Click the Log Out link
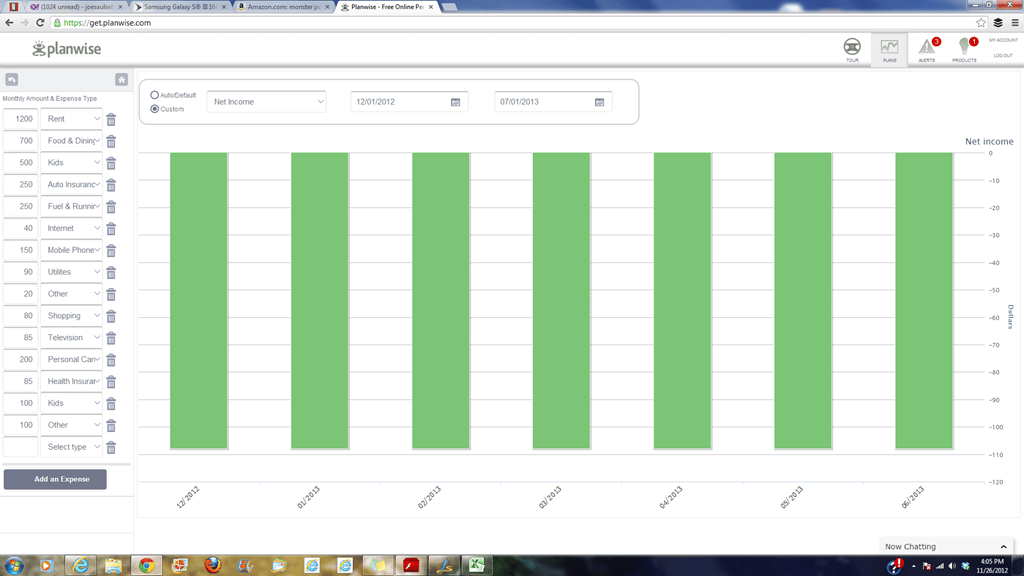1024x576 pixels. [1002, 55]
